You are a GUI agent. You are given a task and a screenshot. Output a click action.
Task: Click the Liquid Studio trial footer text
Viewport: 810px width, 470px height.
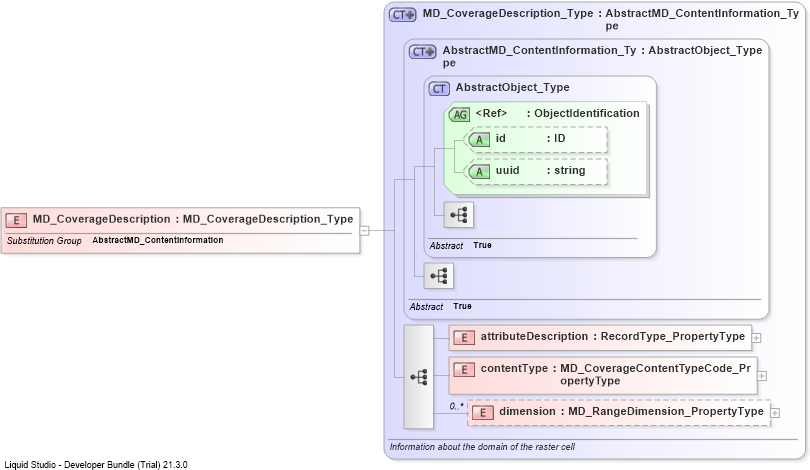(96, 465)
